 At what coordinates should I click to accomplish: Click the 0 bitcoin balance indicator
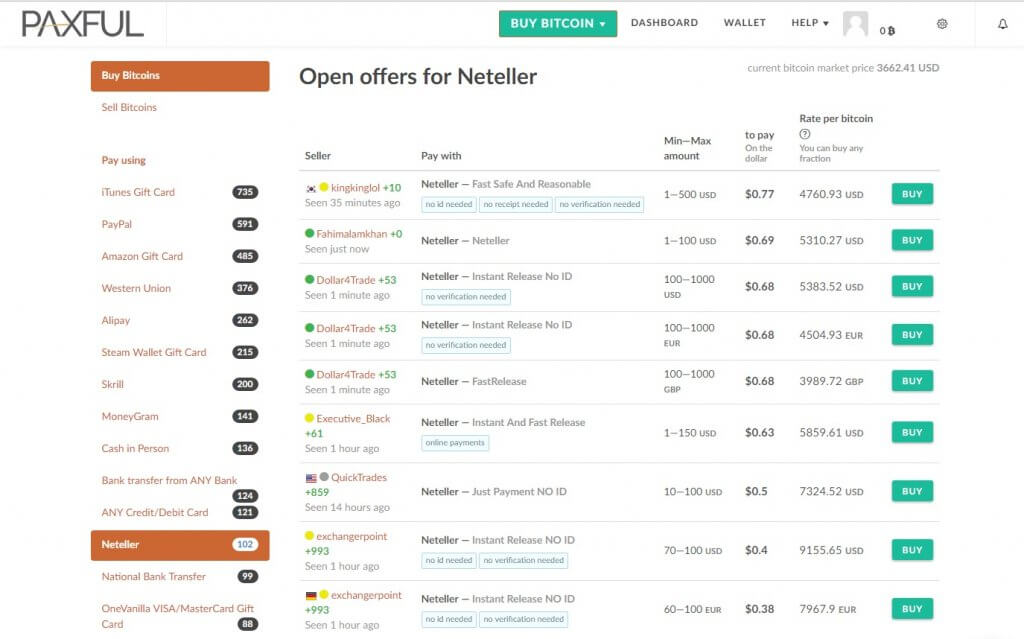887,31
